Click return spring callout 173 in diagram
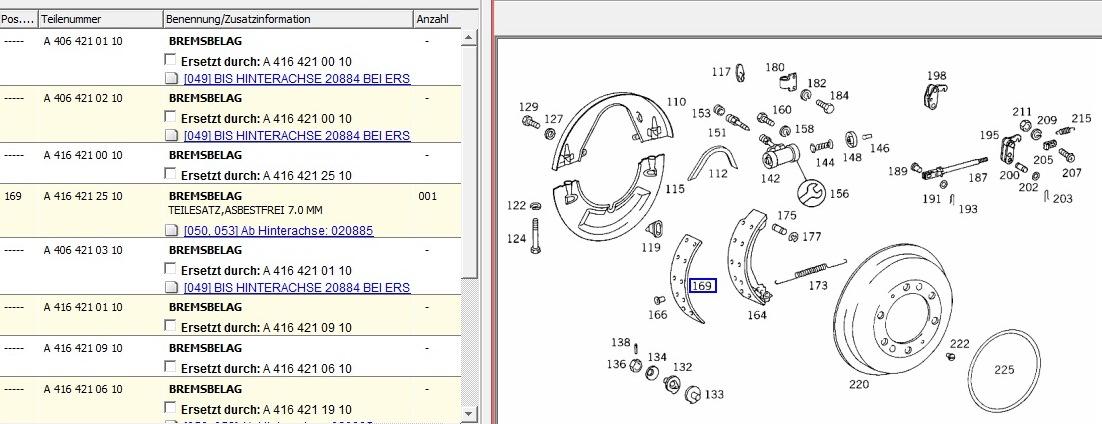Screen dimensions: 1102x424 818,286
